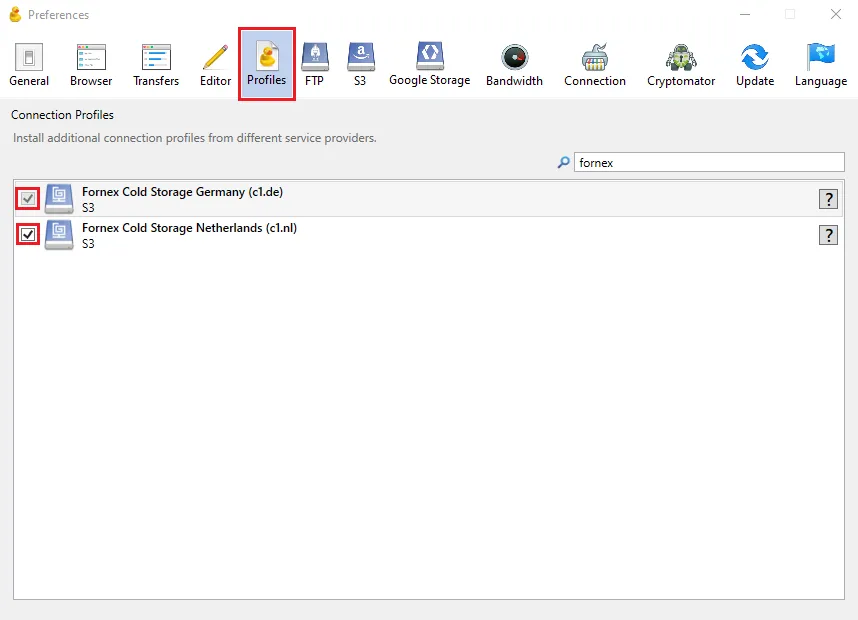Select 'Fornex Cold Storage Netherlands (c1.nl)' text

[x=189, y=228]
